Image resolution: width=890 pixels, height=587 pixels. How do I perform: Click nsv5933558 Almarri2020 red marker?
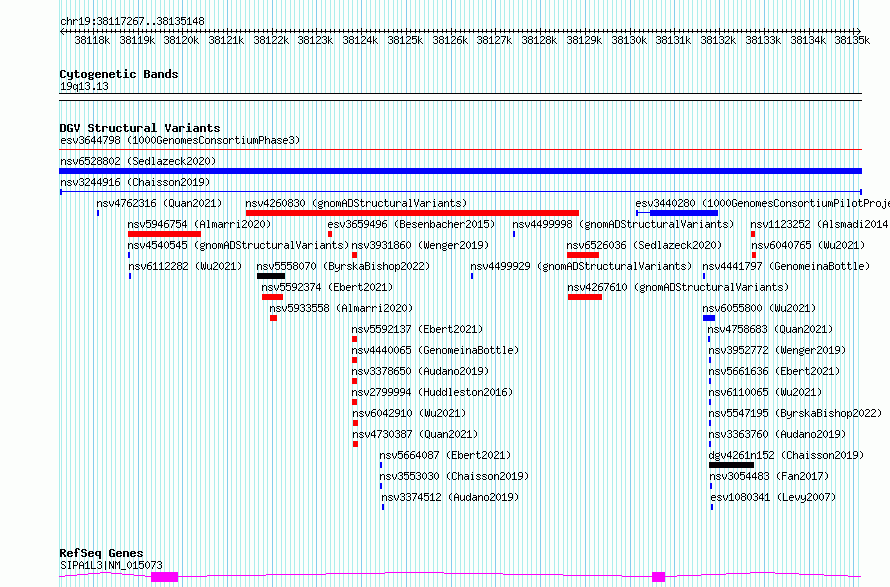pyautogui.click(x=273, y=318)
